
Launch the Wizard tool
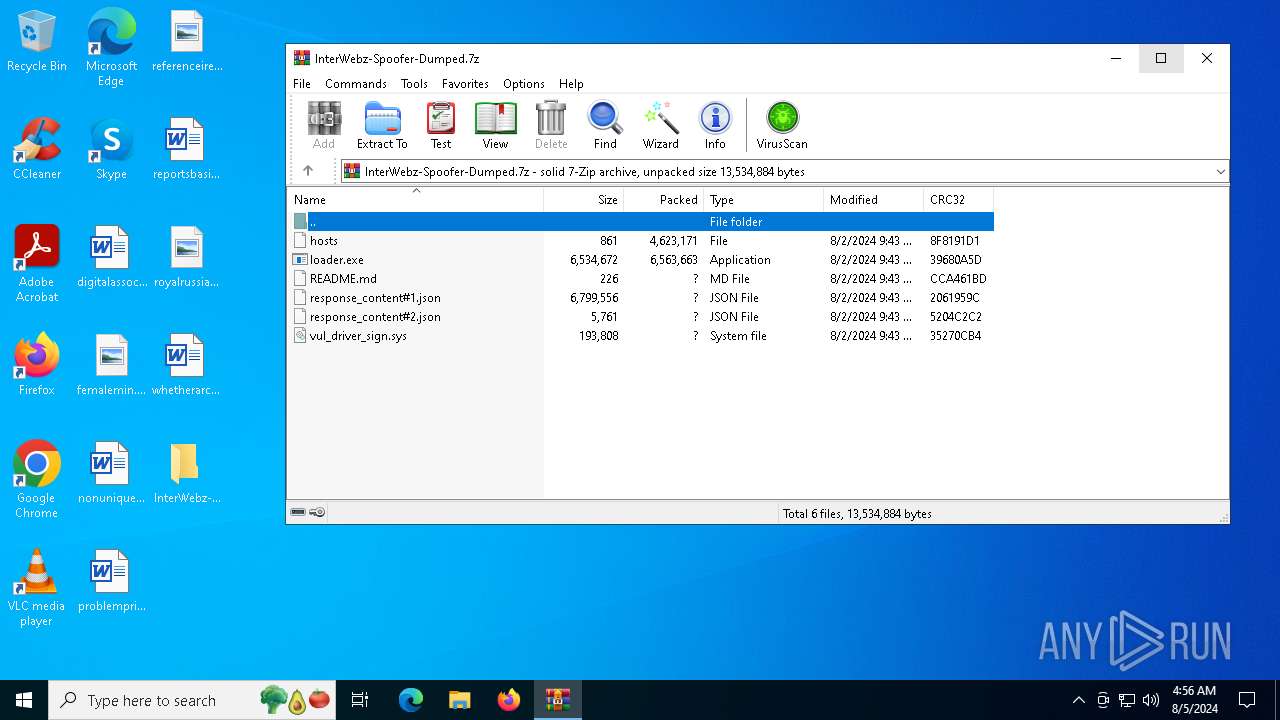click(660, 125)
